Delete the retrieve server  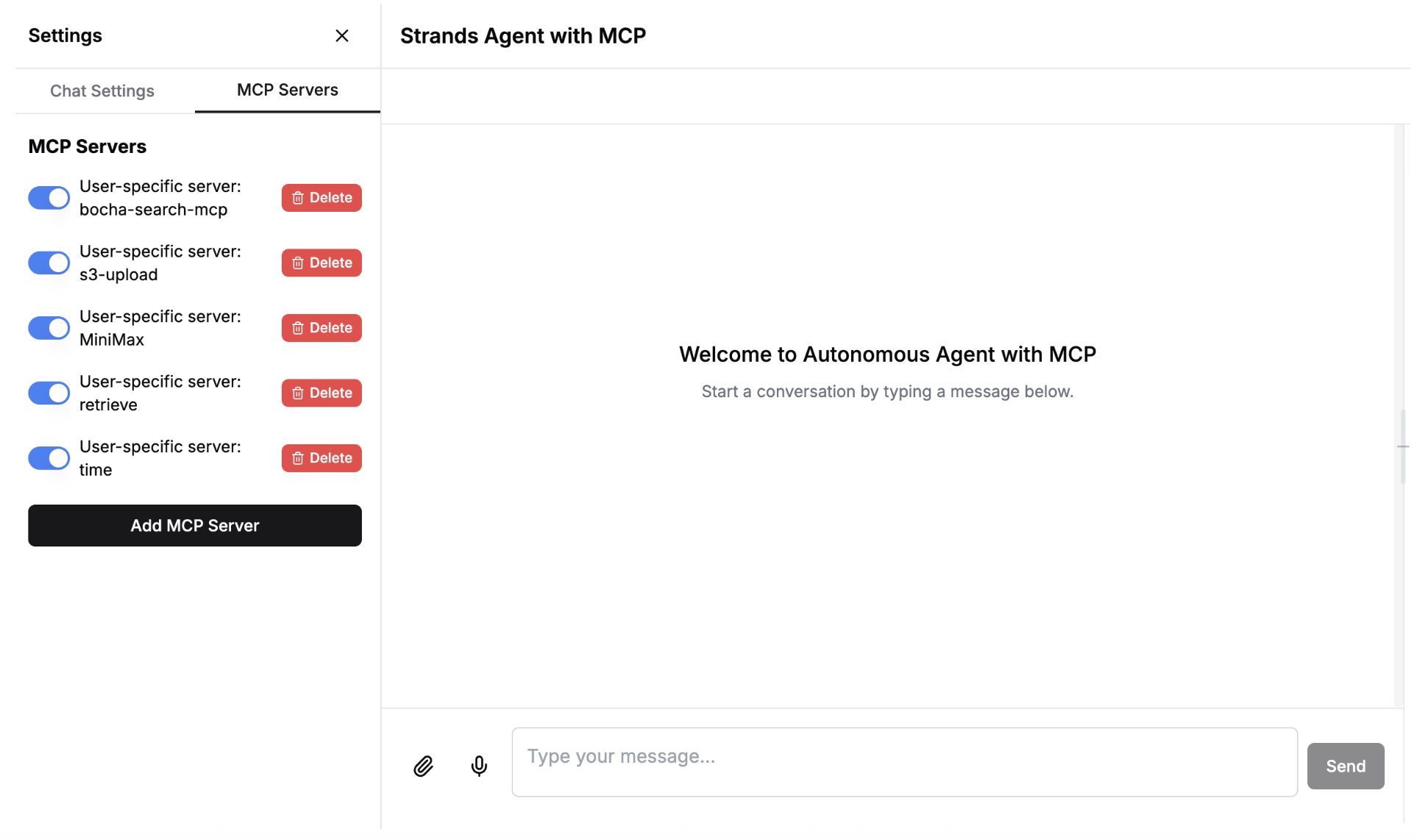321,393
